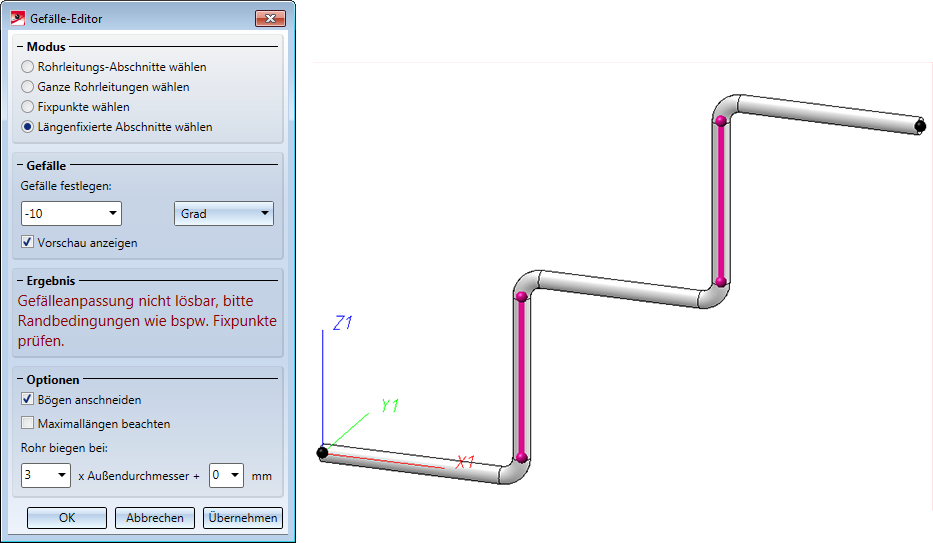933x543 pixels.
Task: Enable Maximallängen beachten checkbox
Action: click(27, 423)
